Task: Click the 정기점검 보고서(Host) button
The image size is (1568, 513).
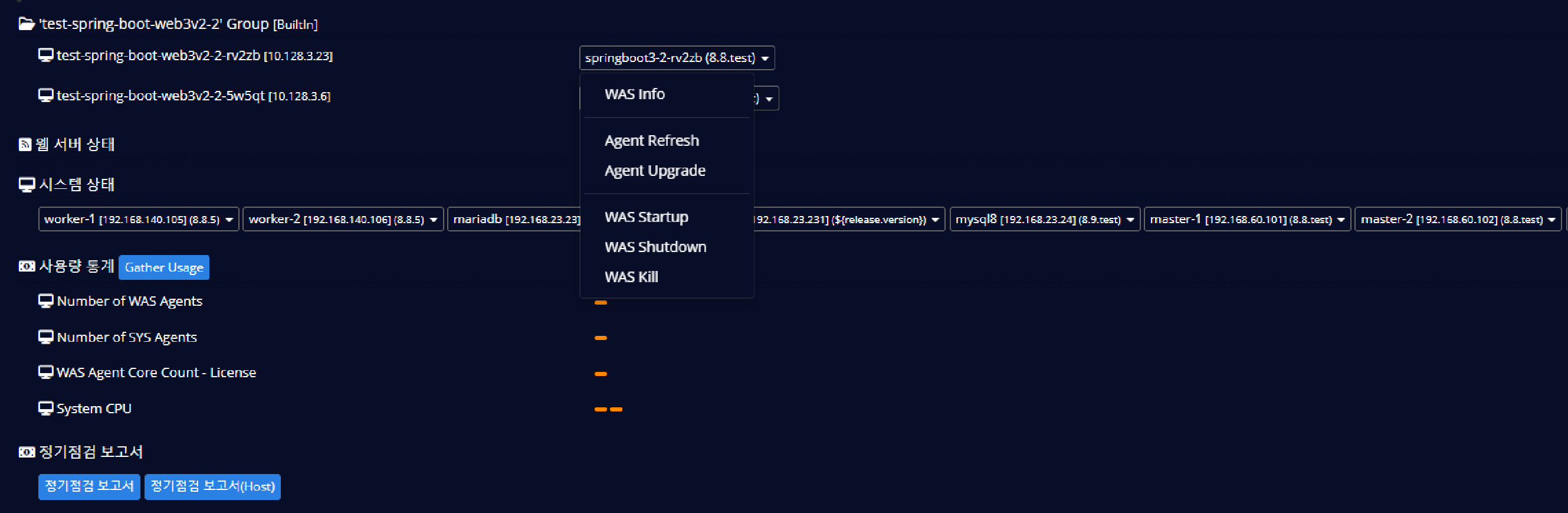Action: (x=212, y=486)
